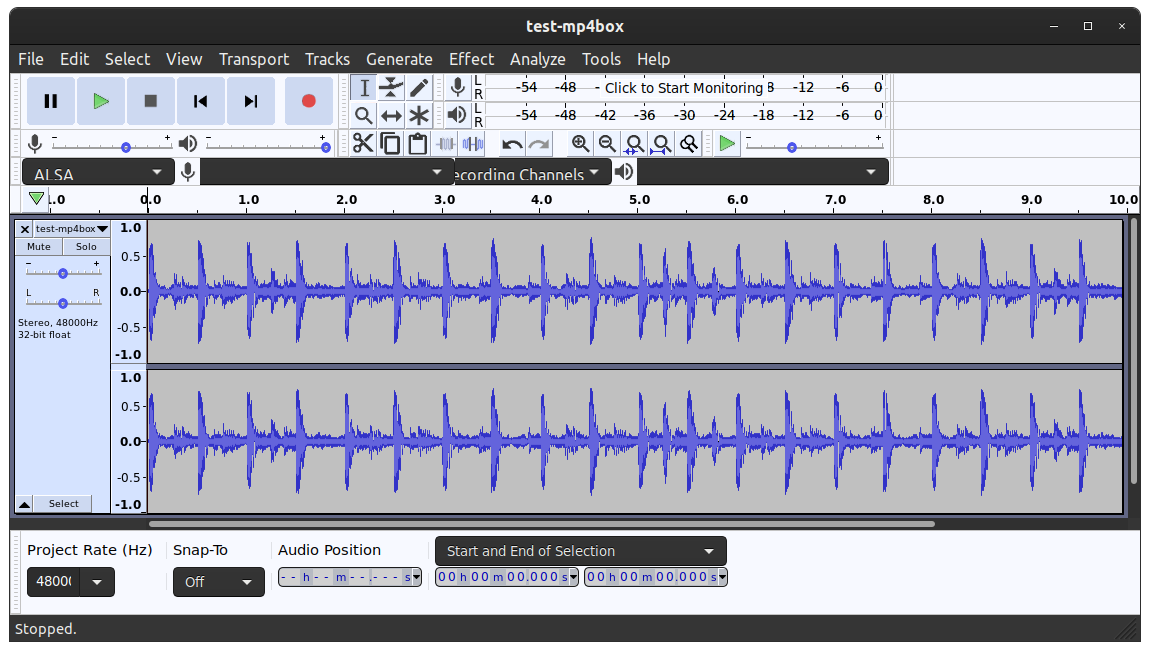
Task: Open Start and End of Selection dropdown
Action: pyautogui.click(x=581, y=551)
